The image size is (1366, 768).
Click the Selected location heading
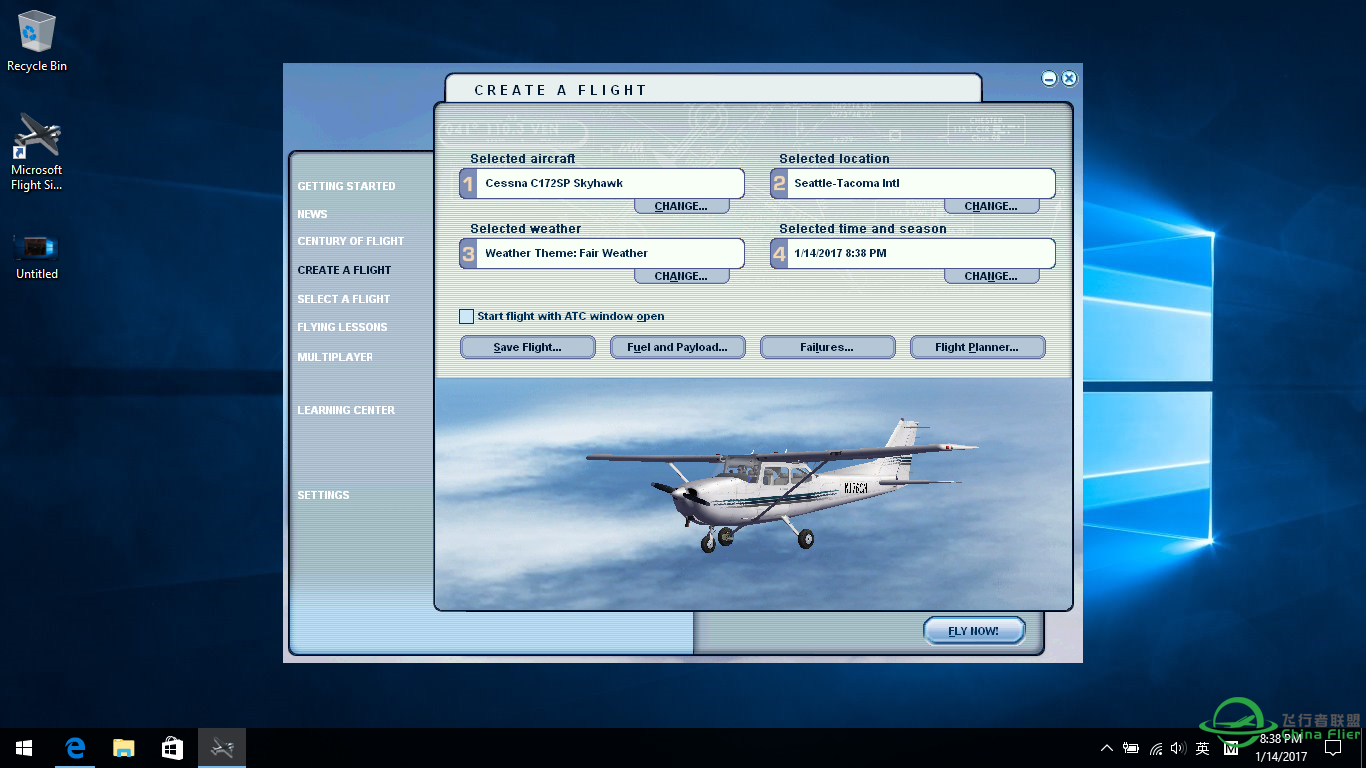(x=834, y=159)
